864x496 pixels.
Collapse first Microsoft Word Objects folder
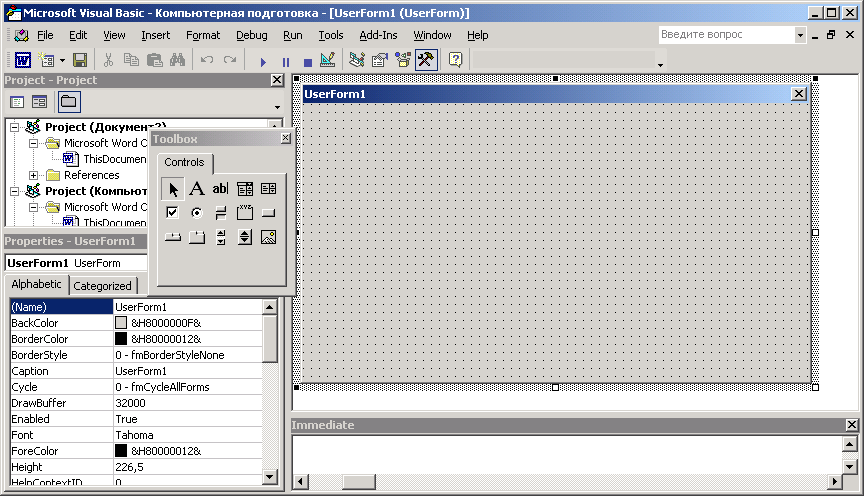[34, 143]
